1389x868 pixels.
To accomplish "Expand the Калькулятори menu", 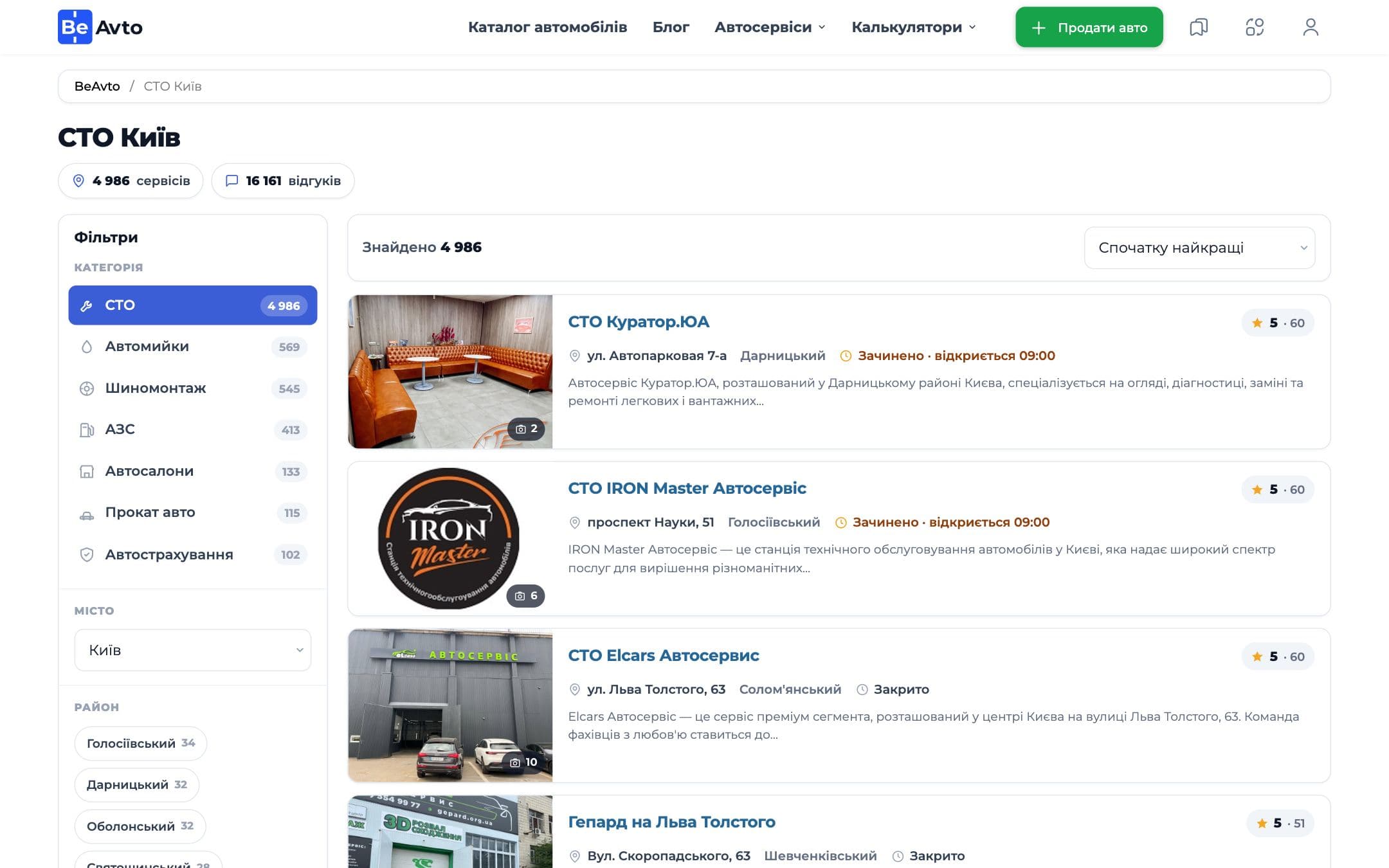I will (x=914, y=27).
